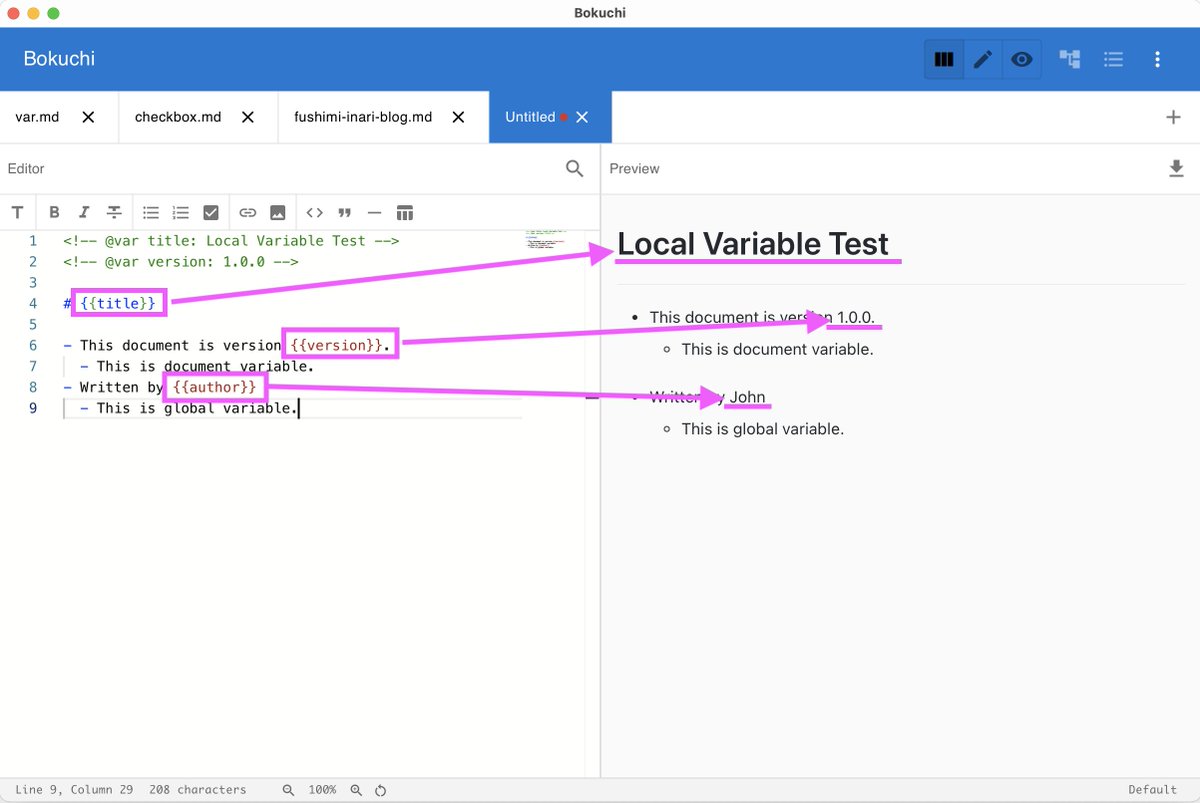1200x803 pixels.
Task: Open the heading text style tool
Action: (17, 212)
